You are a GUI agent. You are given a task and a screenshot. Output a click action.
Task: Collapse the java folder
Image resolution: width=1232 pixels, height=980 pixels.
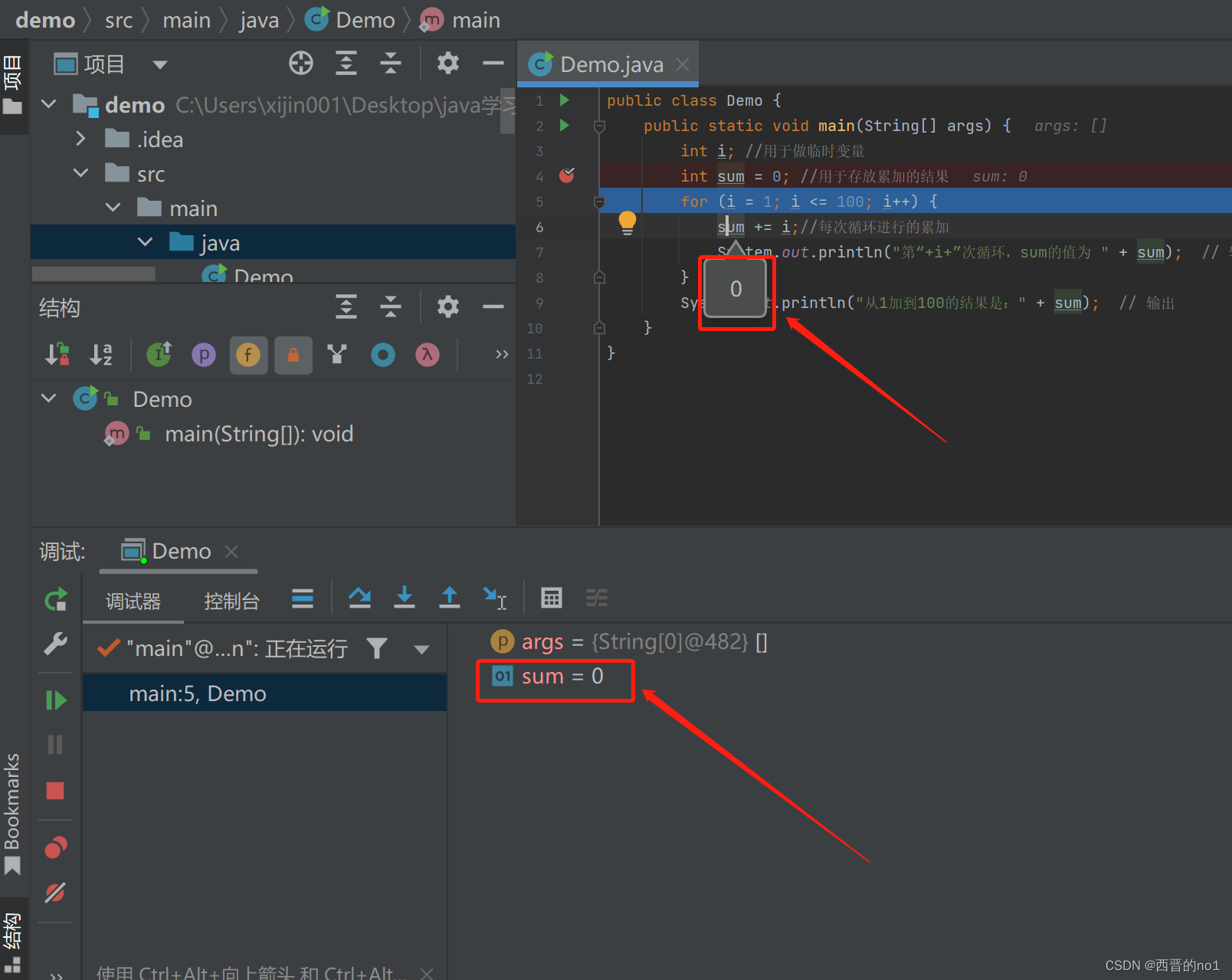pyautogui.click(x=146, y=242)
